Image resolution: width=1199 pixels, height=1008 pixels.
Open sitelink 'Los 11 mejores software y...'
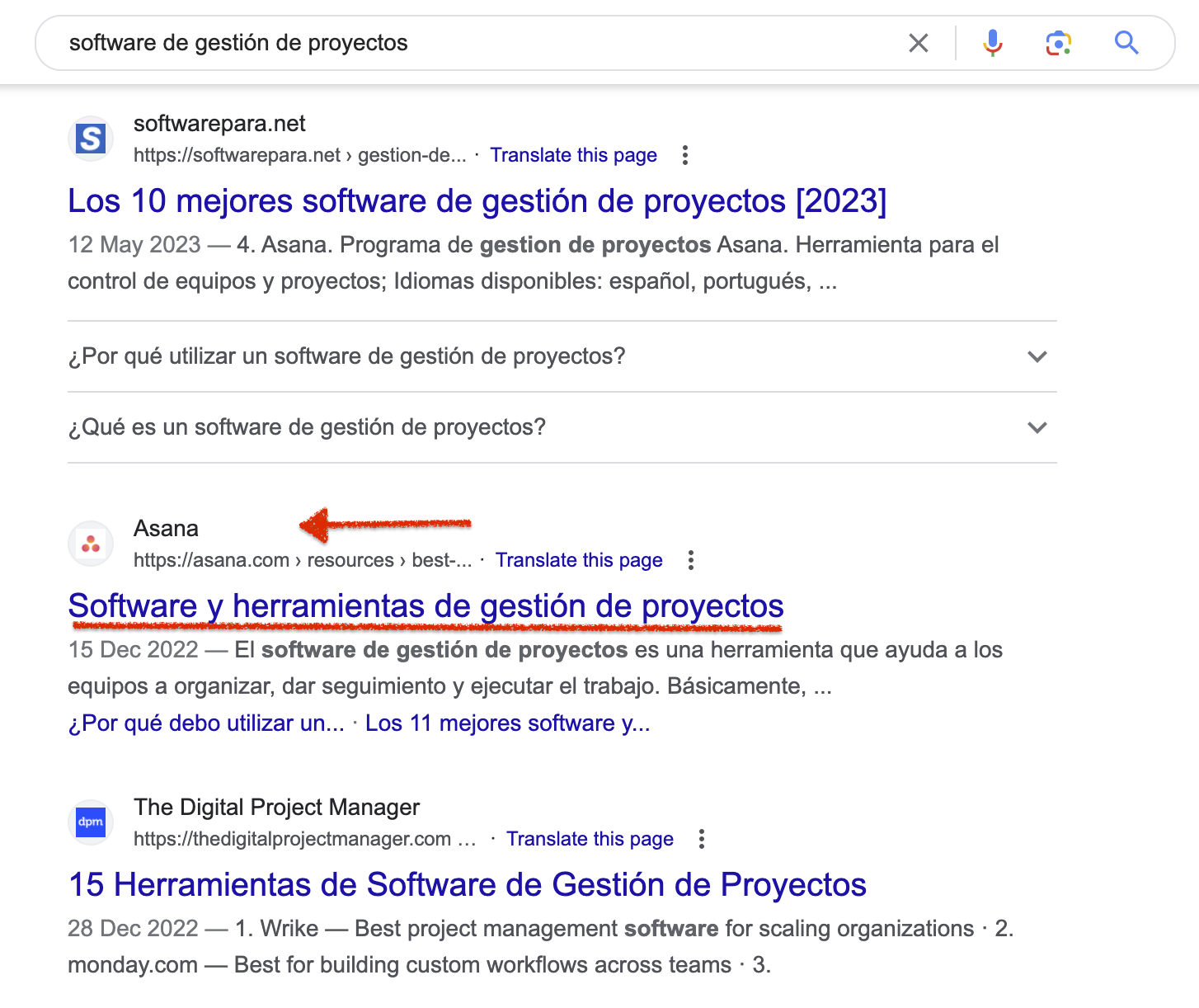(x=508, y=723)
